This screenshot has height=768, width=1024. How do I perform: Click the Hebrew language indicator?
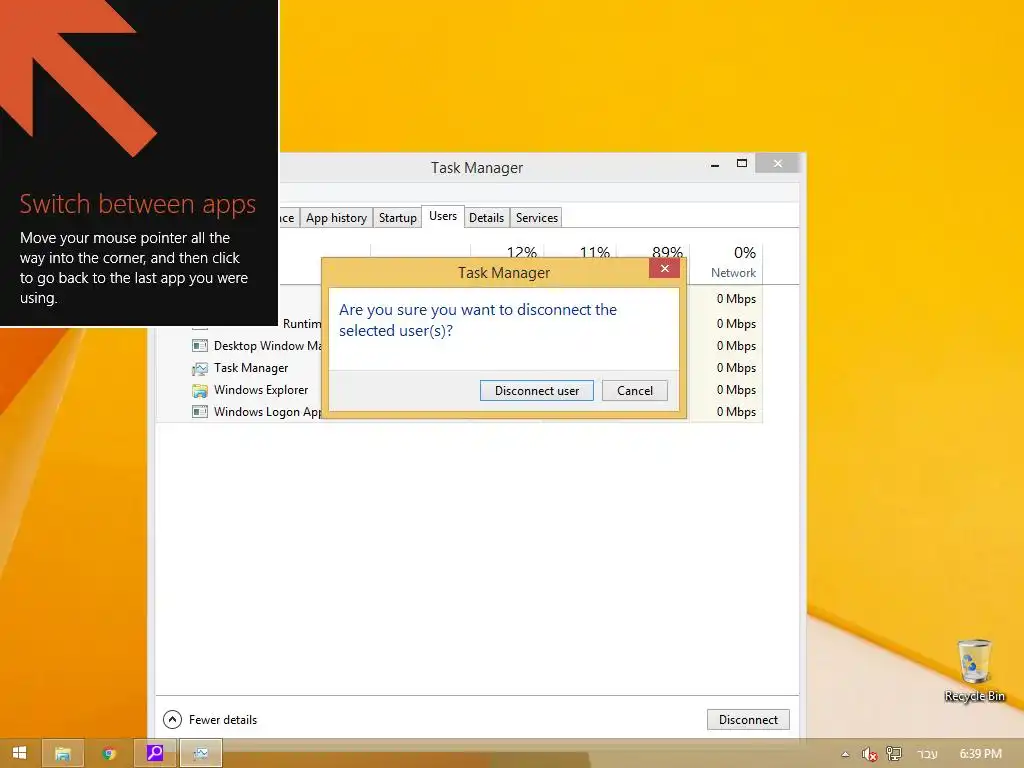click(927, 754)
